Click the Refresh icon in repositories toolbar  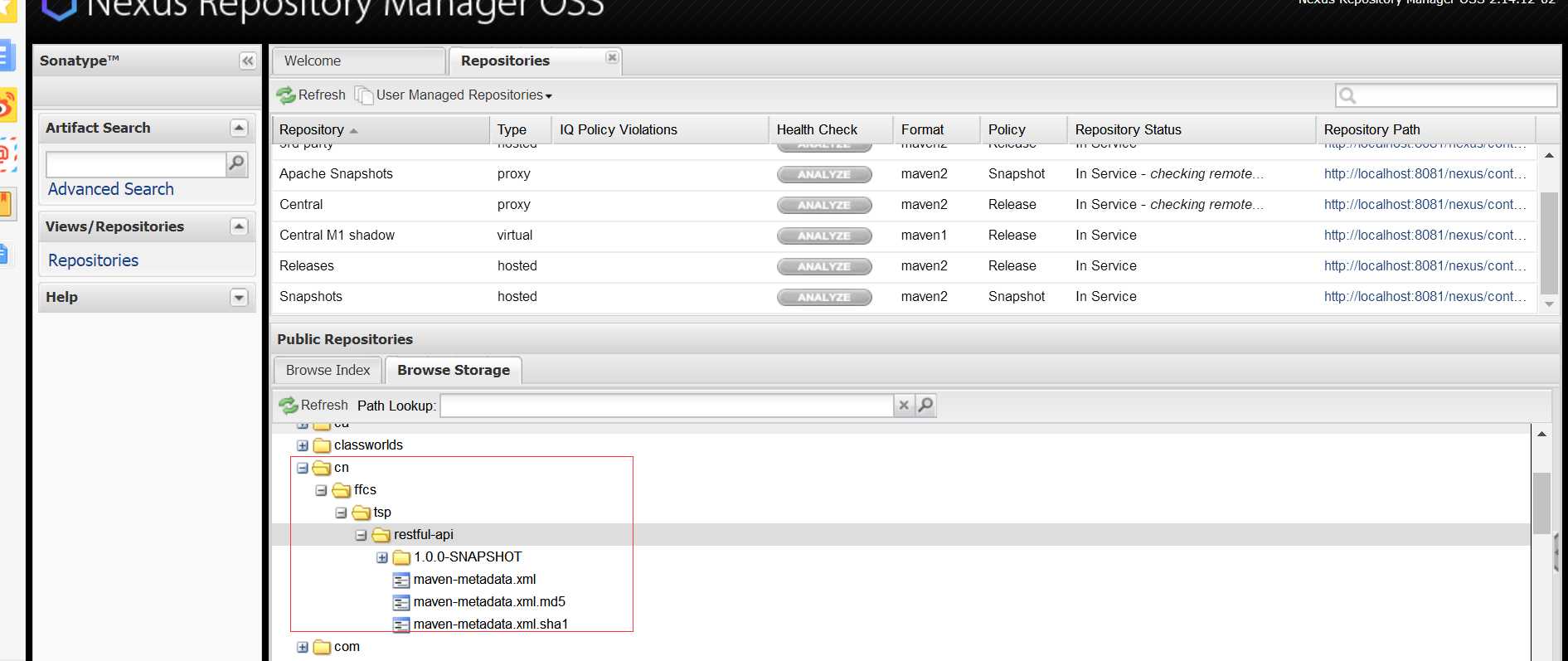click(x=286, y=95)
